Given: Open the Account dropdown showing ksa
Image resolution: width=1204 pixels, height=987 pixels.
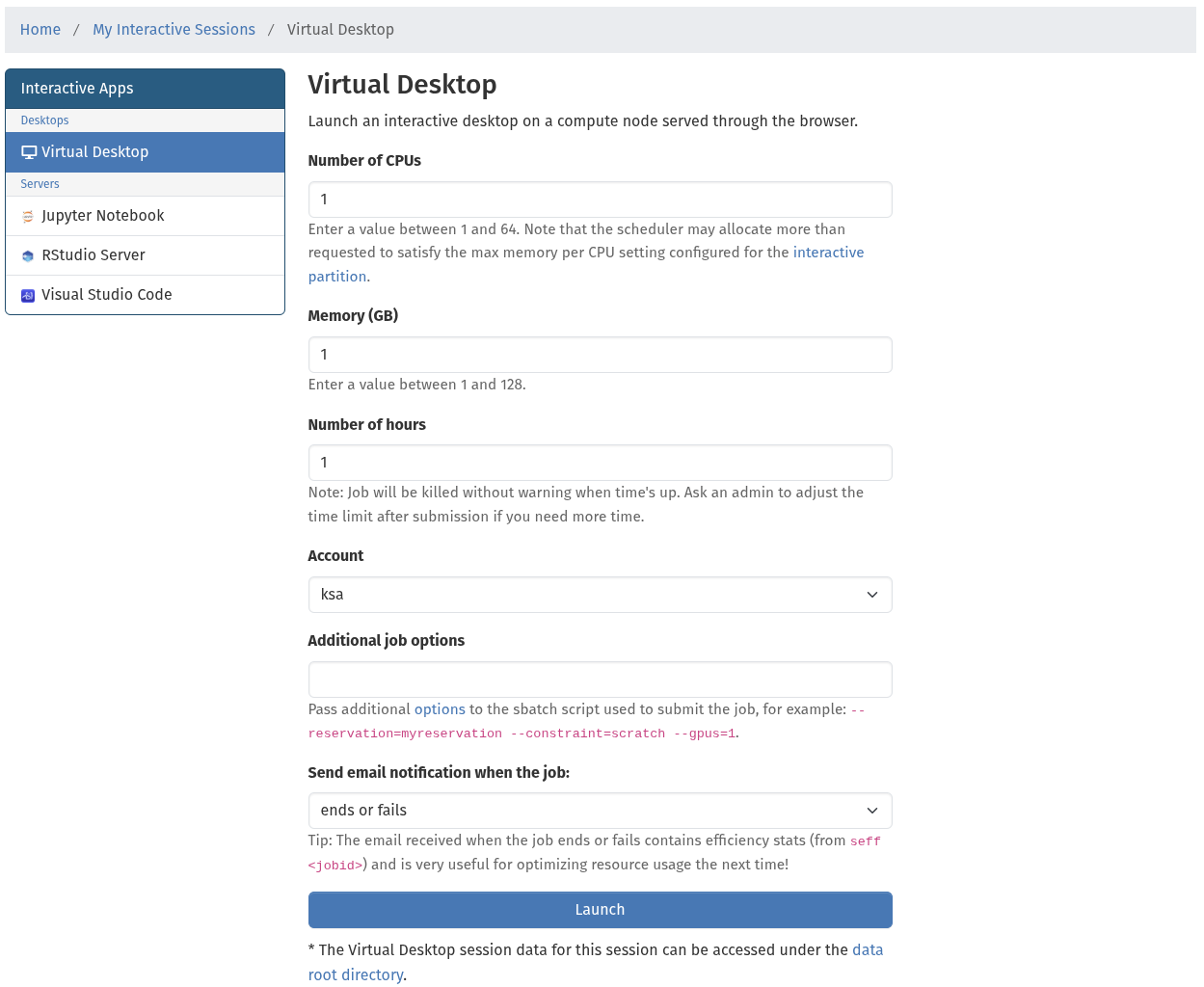Looking at the screenshot, I should tap(600, 595).
